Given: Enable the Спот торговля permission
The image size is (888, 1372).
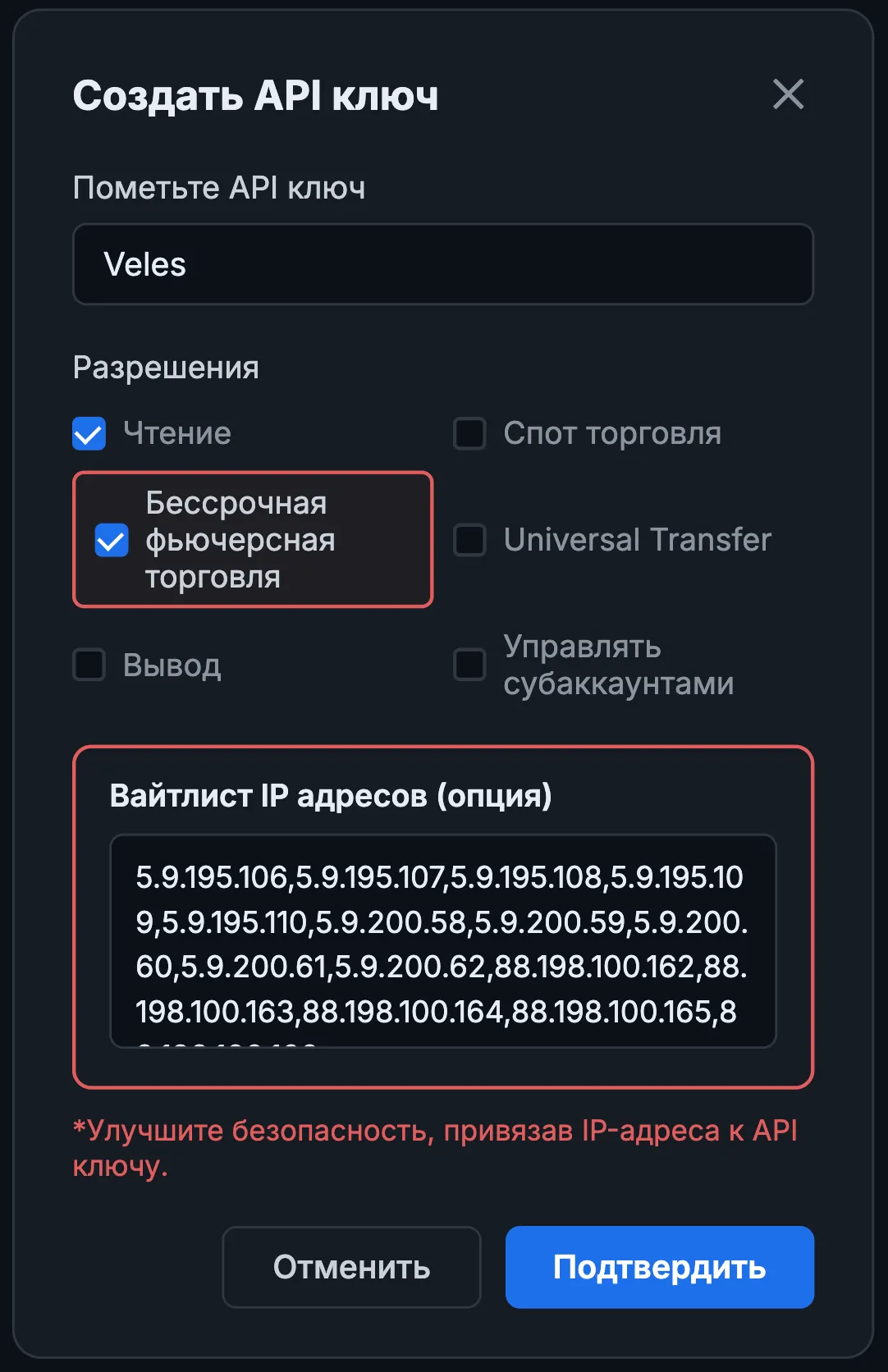Looking at the screenshot, I should [x=469, y=433].
